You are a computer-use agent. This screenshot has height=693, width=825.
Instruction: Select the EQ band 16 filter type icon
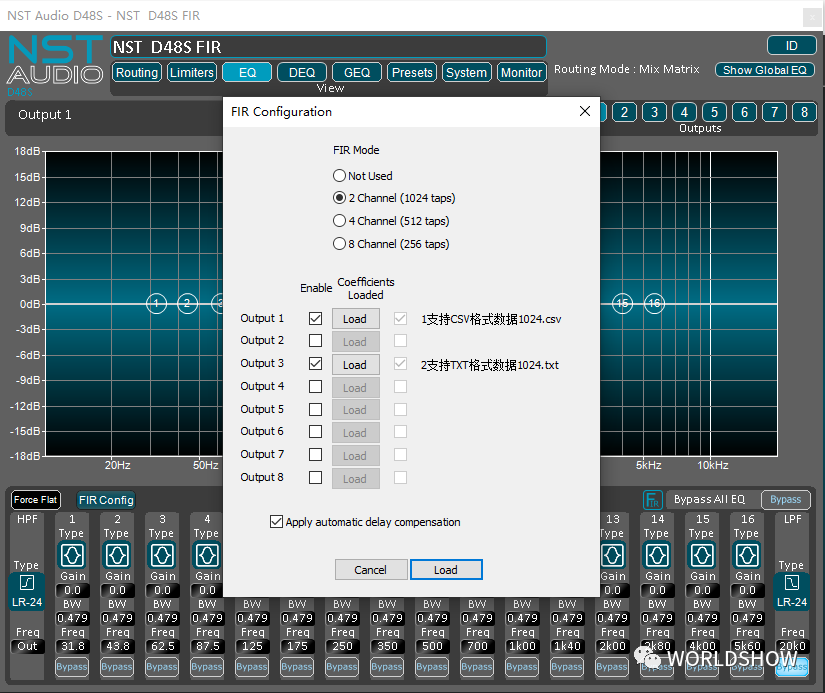point(747,555)
